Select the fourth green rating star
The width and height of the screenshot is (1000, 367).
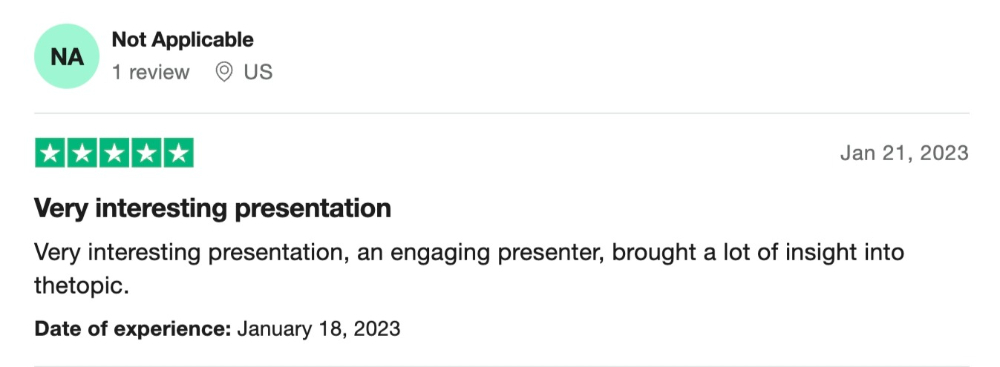tap(146, 153)
